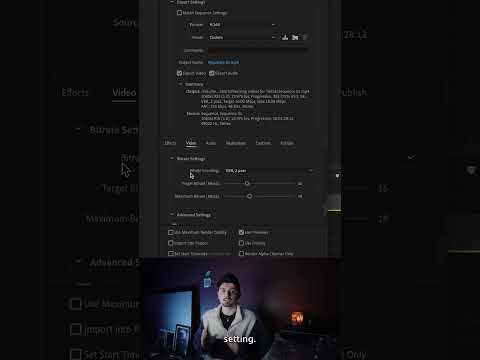Enable Import into Project in center dialog
480x360 pixels.
click(171, 243)
